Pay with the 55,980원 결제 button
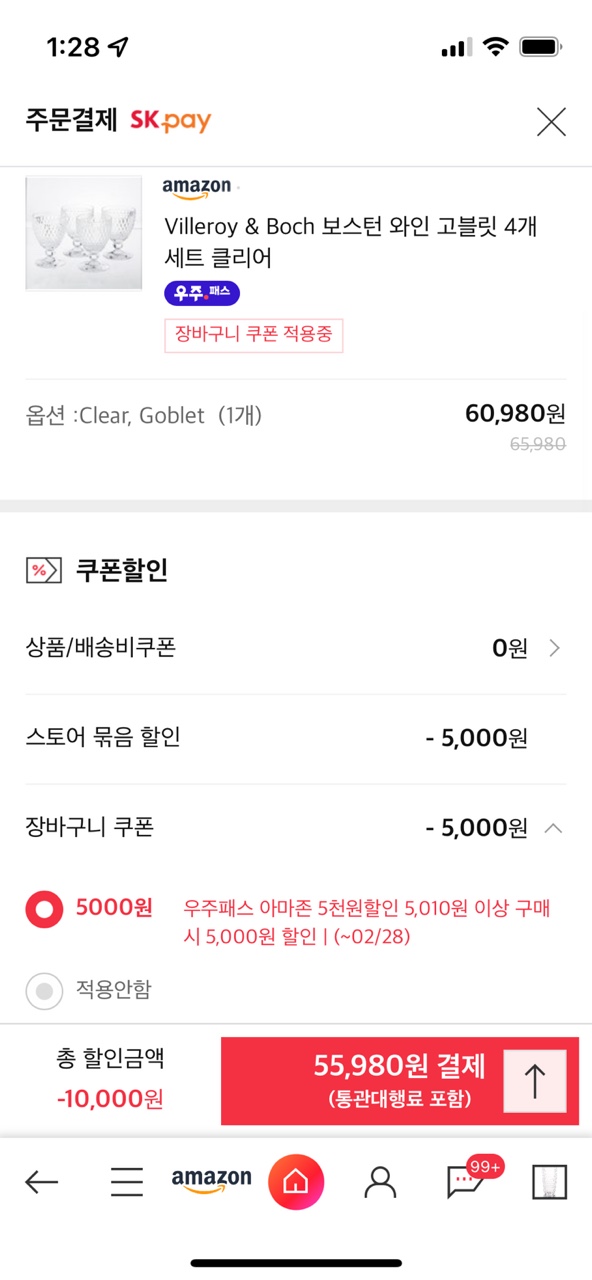This screenshot has width=592, height=1280. (400, 1081)
